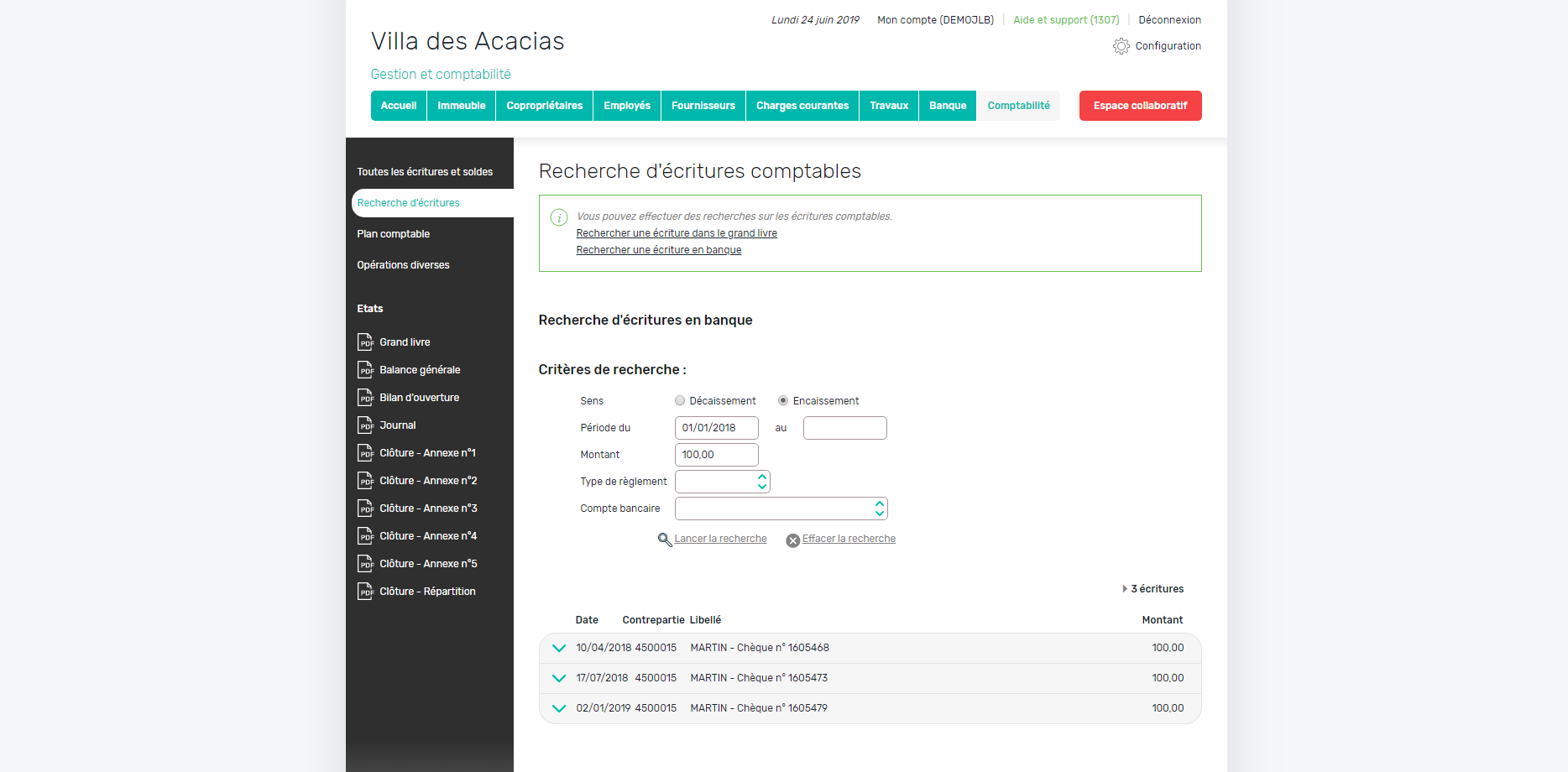Click the Espace collaboratif button
Viewport: 1568px width, 772px height.
1140,106
